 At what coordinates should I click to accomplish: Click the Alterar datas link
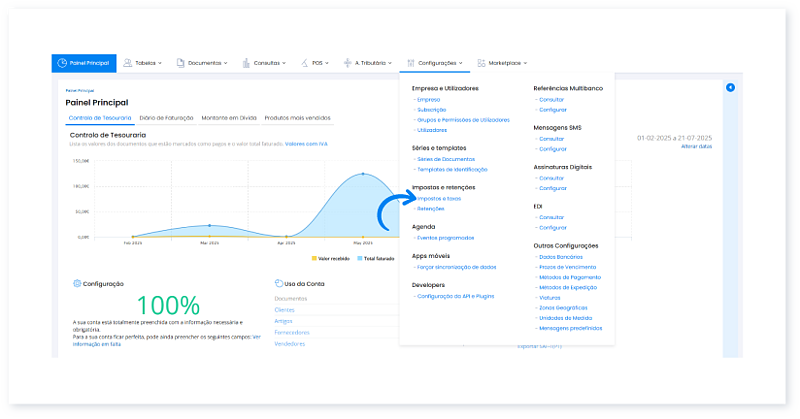696,146
